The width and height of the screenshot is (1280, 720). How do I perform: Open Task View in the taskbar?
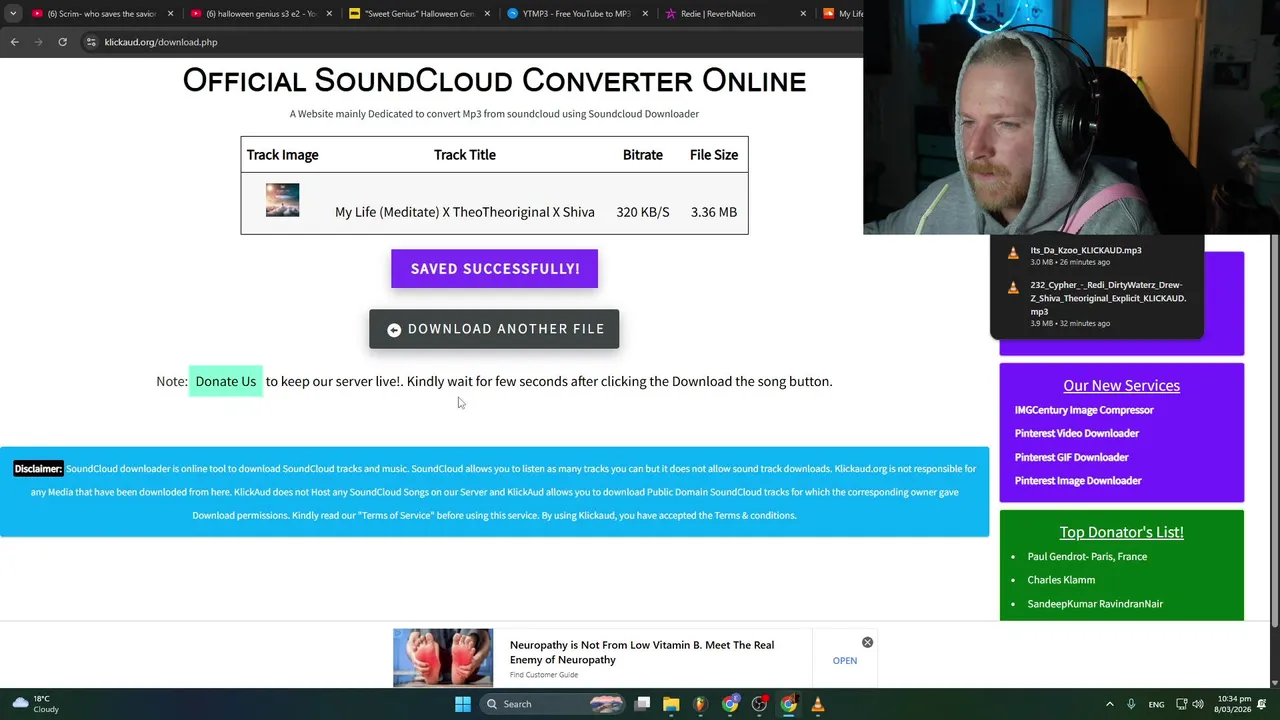pos(643,704)
